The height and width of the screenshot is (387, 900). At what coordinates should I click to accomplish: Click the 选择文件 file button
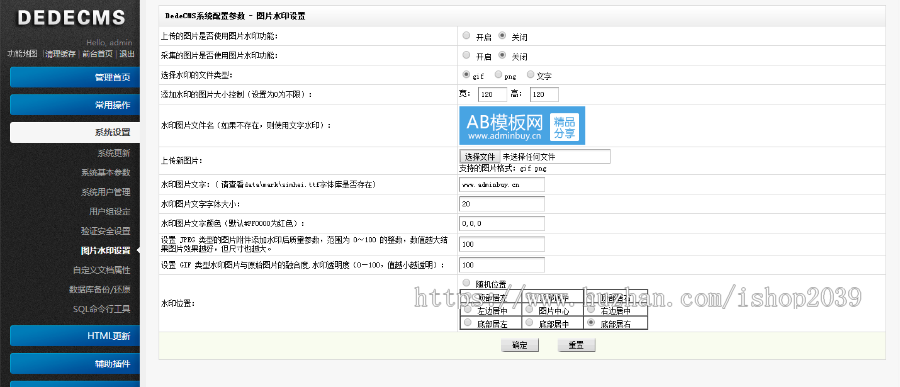click(x=480, y=157)
